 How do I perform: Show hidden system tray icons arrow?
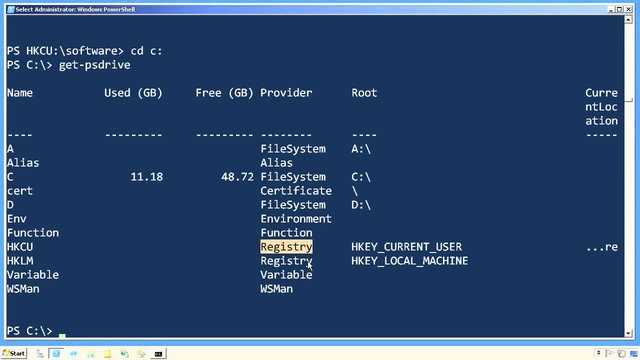pyautogui.click(x=598, y=353)
